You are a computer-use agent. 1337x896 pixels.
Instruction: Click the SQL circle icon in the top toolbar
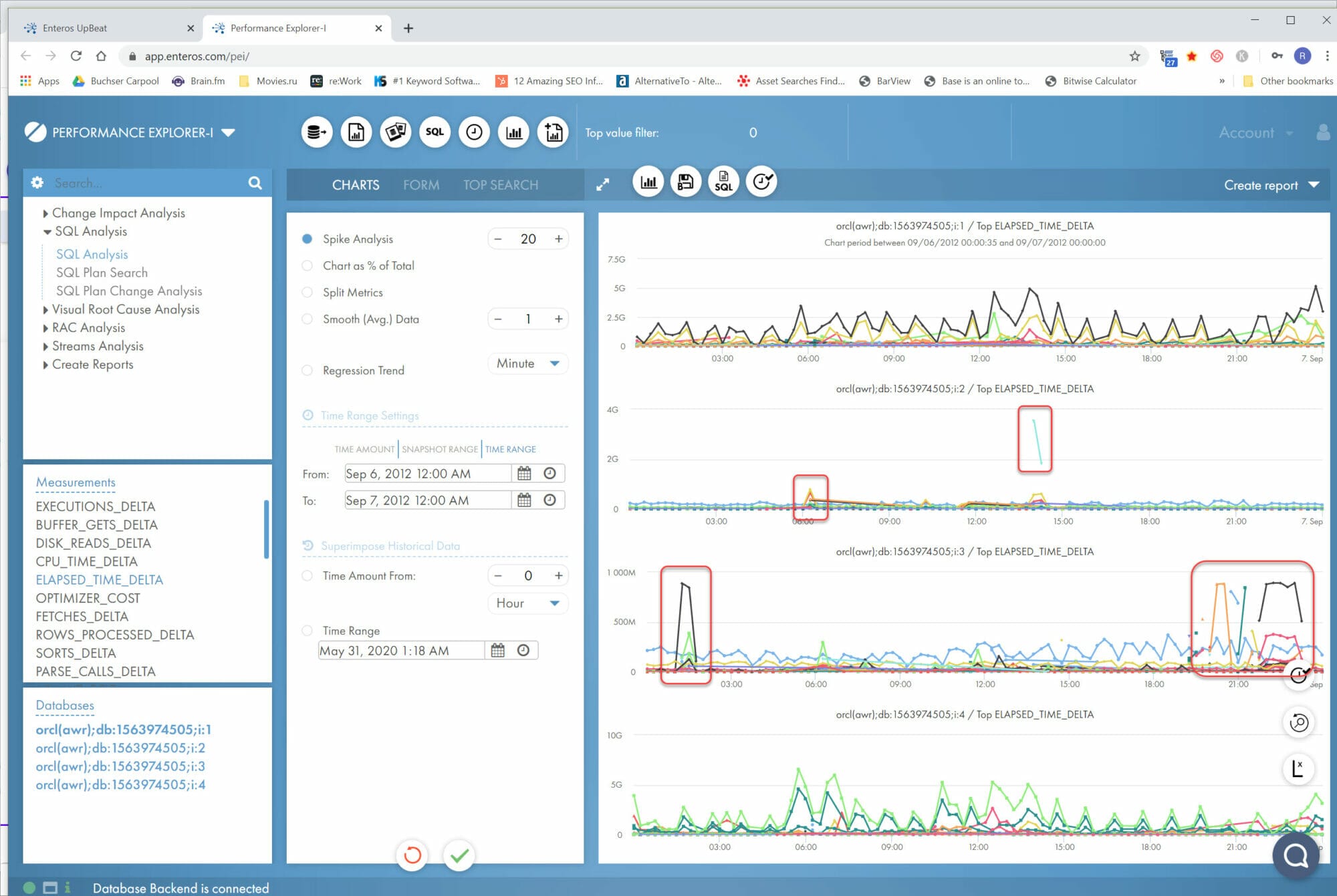click(435, 132)
